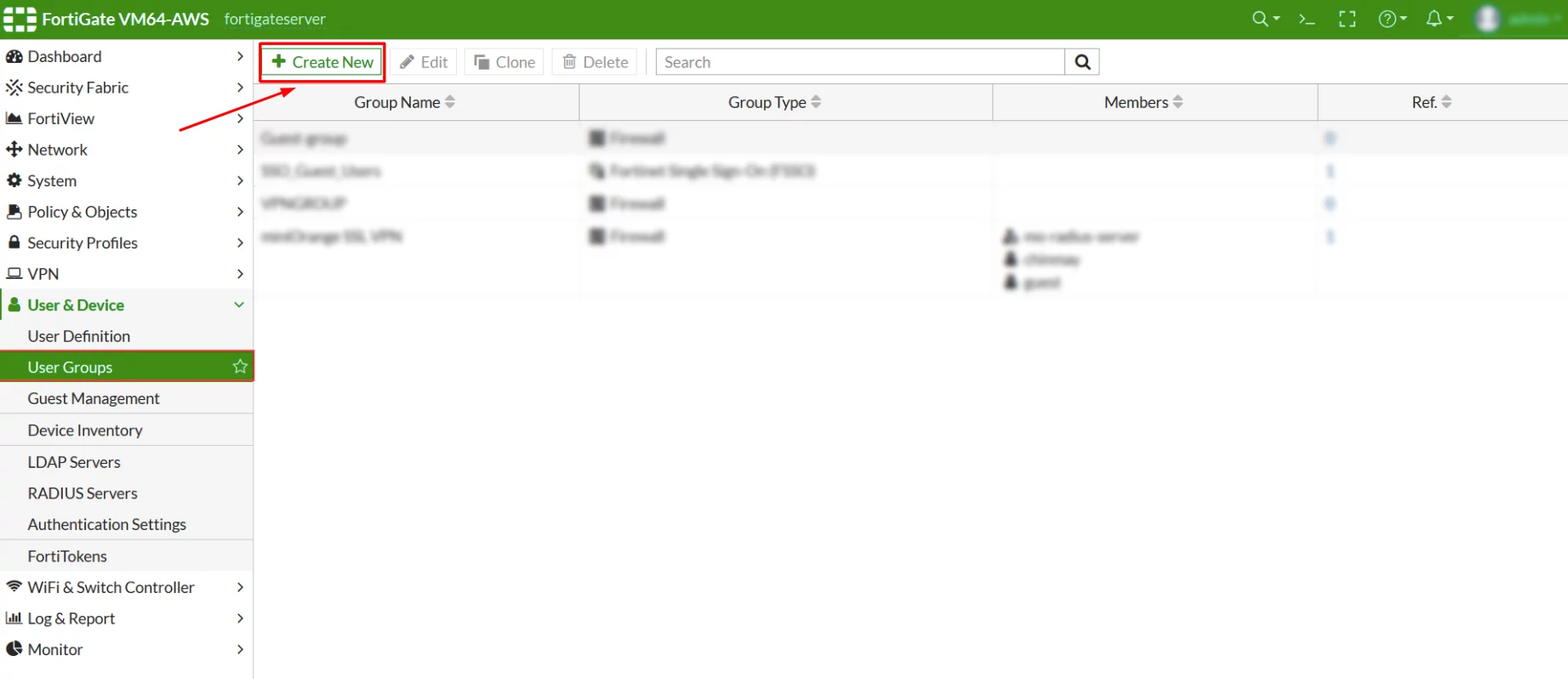This screenshot has width=1568, height=679.
Task: Open the Policy & Objects menu
Action: point(126,212)
